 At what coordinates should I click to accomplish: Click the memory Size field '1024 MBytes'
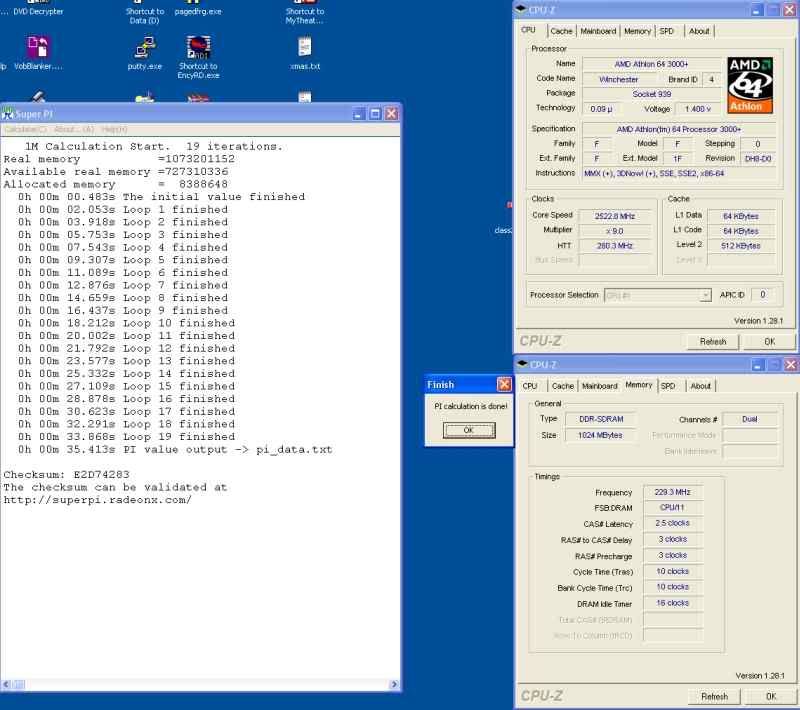[600, 436]
